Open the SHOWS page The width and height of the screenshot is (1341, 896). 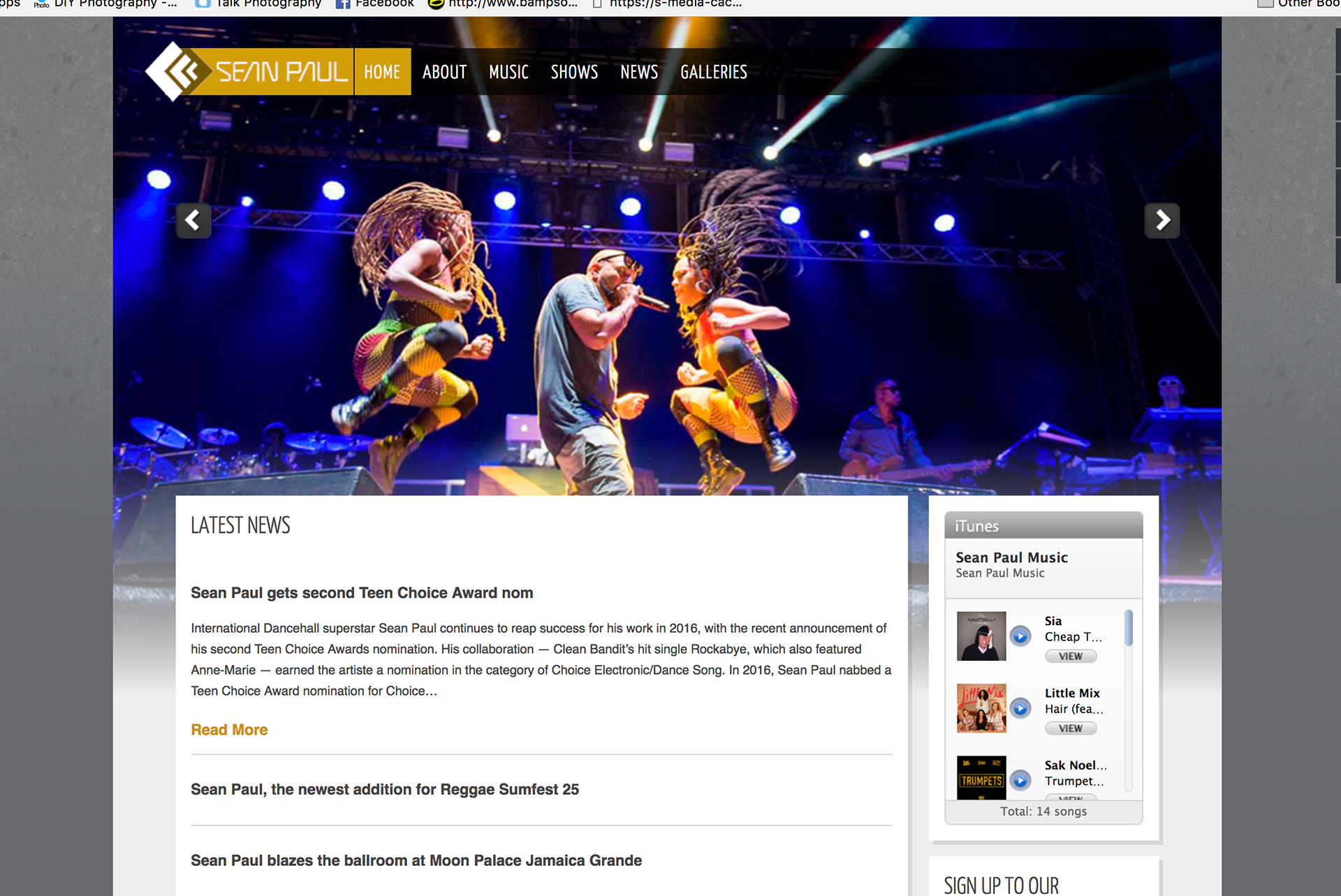point(574,72)
